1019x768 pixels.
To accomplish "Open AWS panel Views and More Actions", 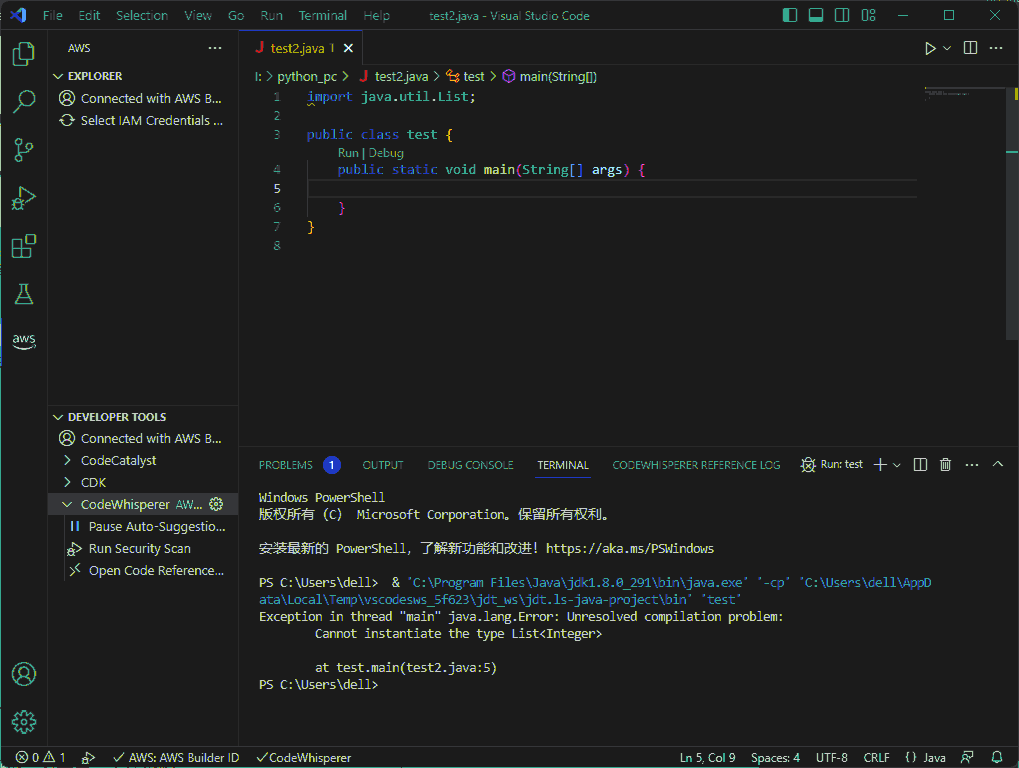I will [215, 48].
